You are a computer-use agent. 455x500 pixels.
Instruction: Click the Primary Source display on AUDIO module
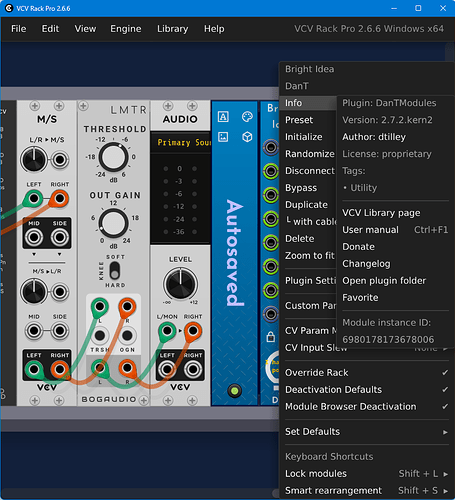point(181,143)
